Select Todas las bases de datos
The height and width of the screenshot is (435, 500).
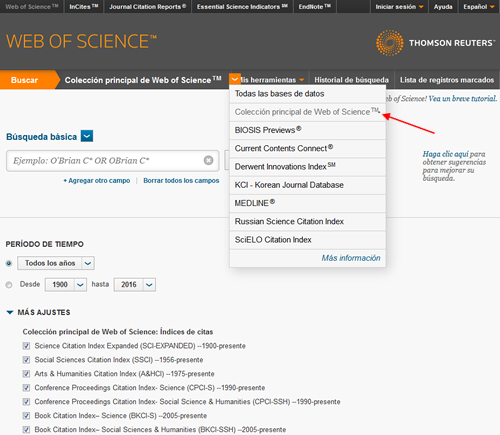pyautogui.click(x=307, y=94)
